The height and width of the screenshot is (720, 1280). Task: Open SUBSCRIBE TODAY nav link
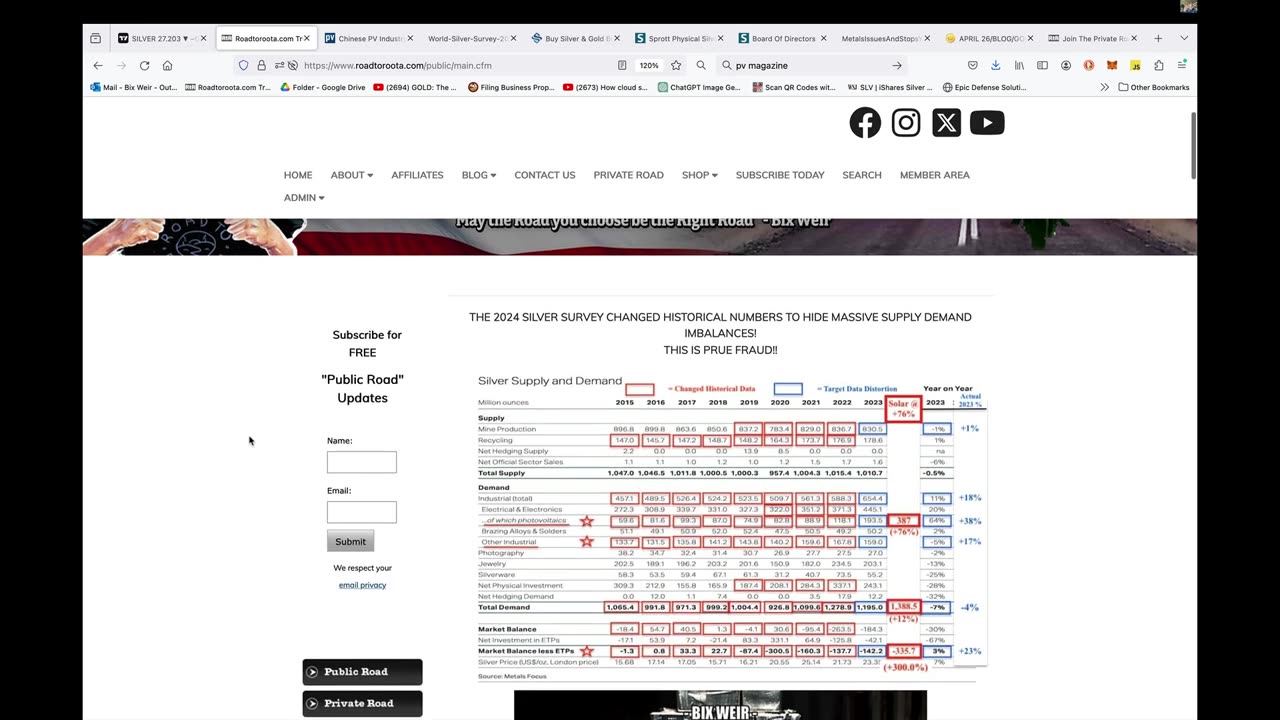780,175
